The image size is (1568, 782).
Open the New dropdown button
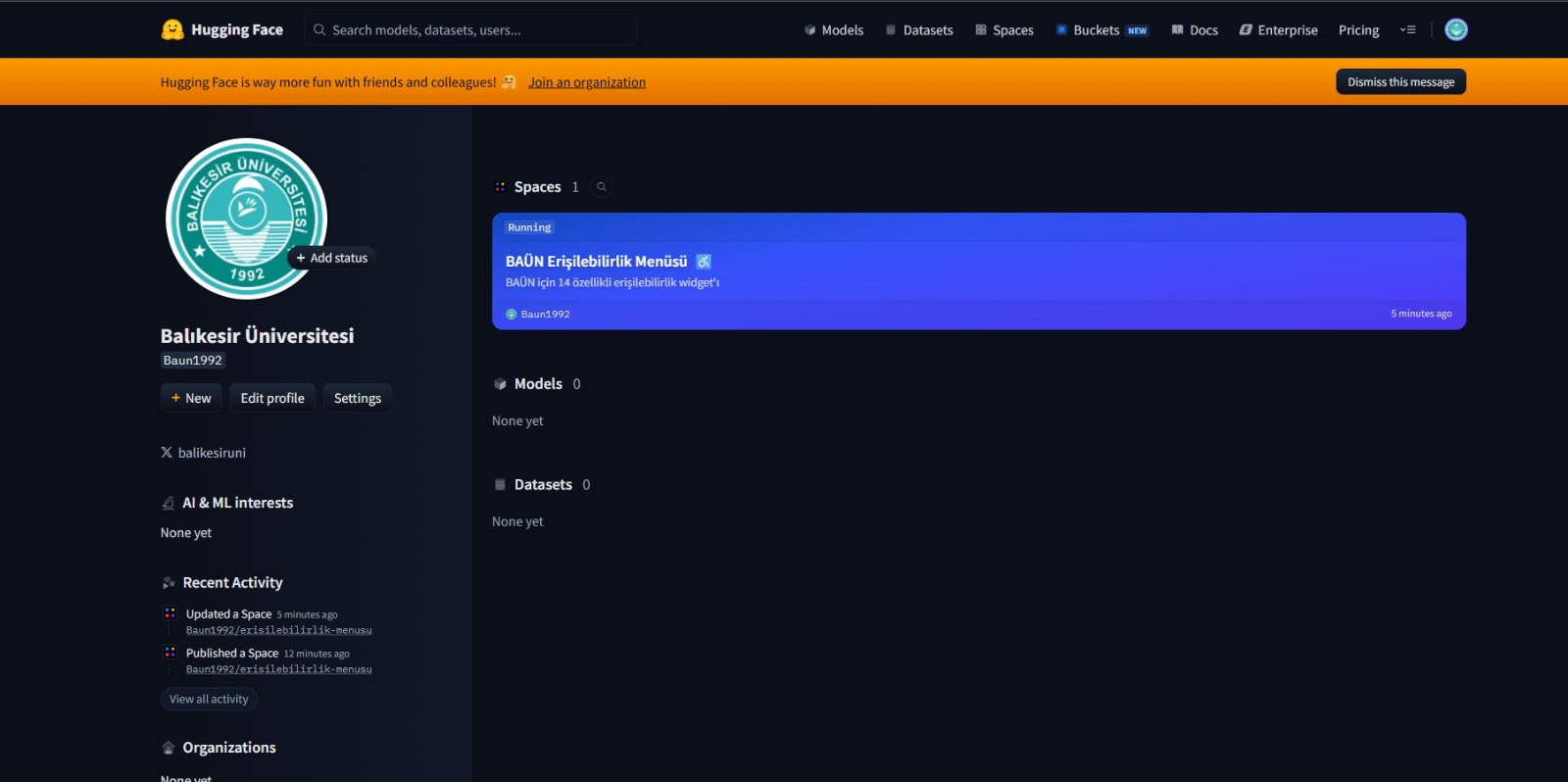(x=191, y=398)
